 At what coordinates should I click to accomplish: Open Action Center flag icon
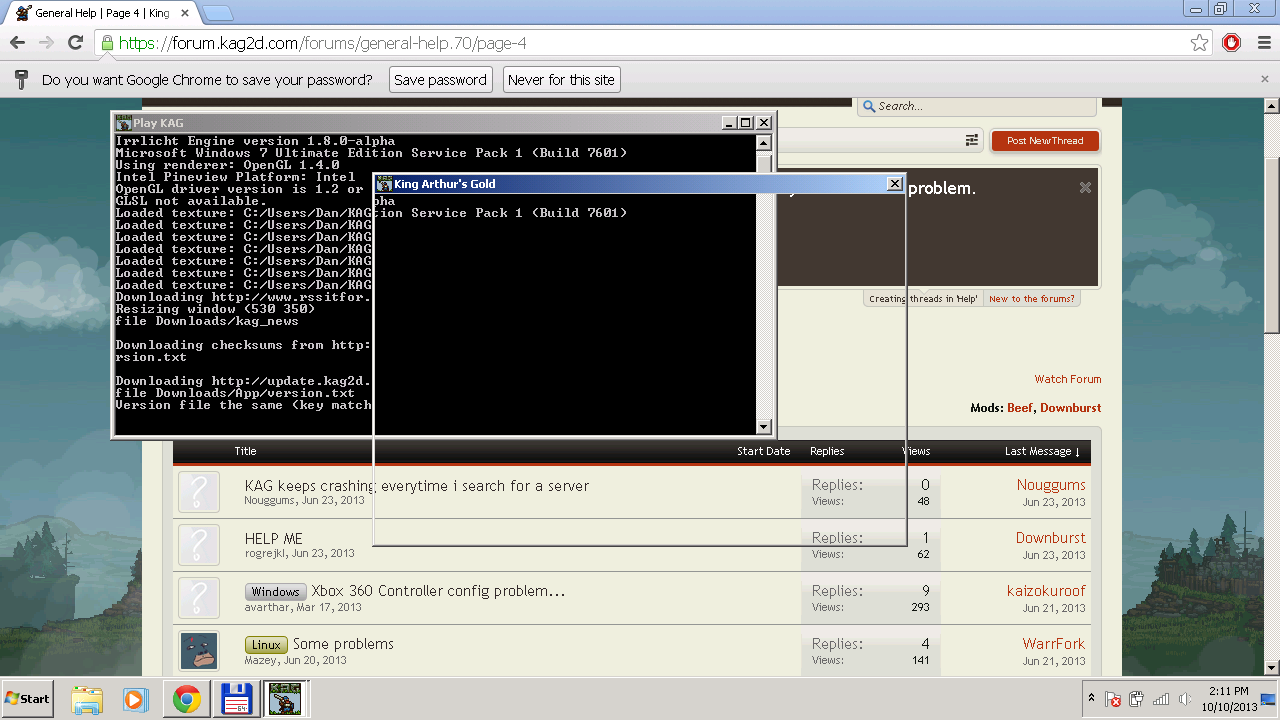tap(1113, 699)
